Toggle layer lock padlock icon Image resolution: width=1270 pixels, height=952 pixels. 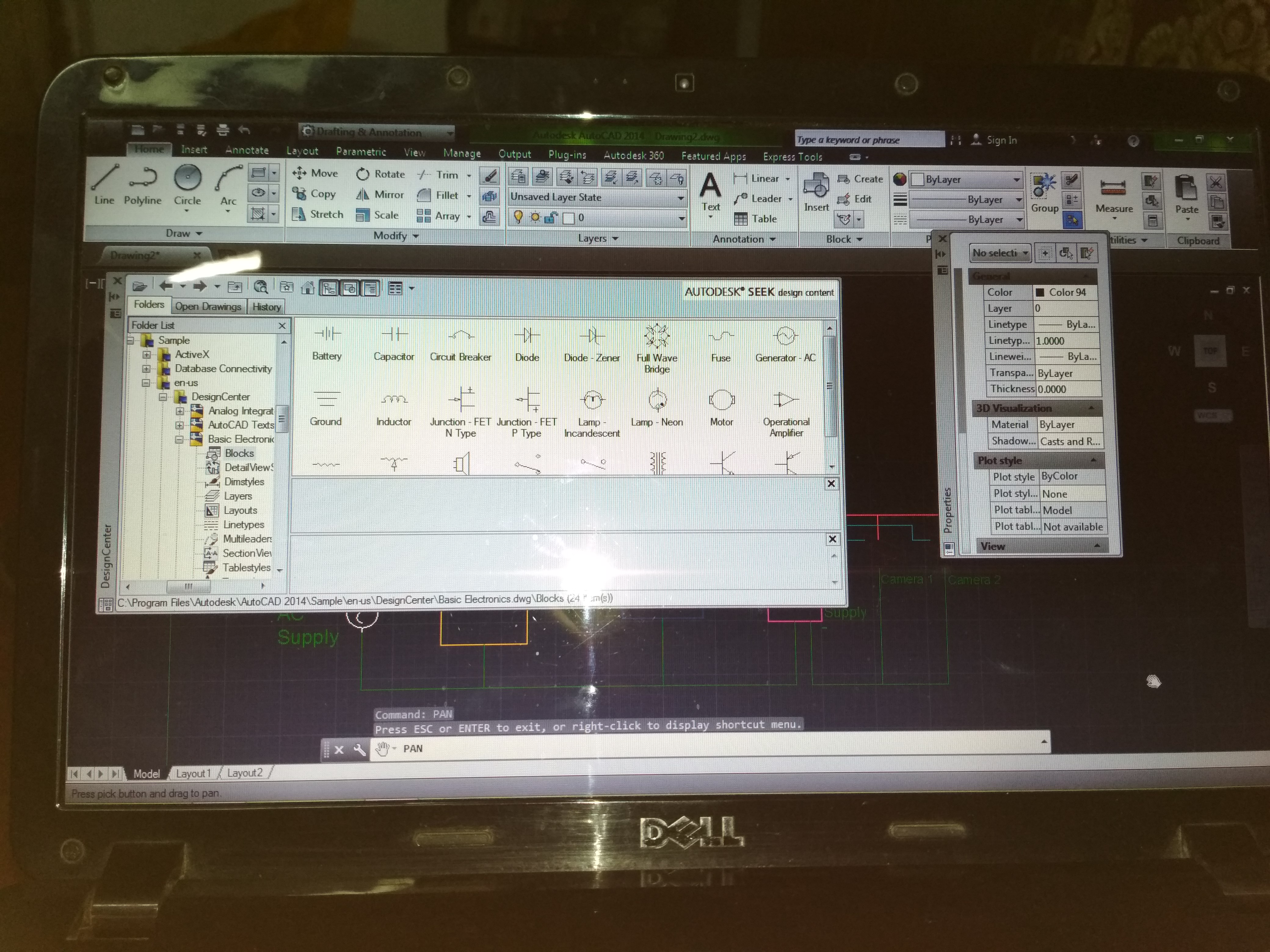click(x=551, y=218)
